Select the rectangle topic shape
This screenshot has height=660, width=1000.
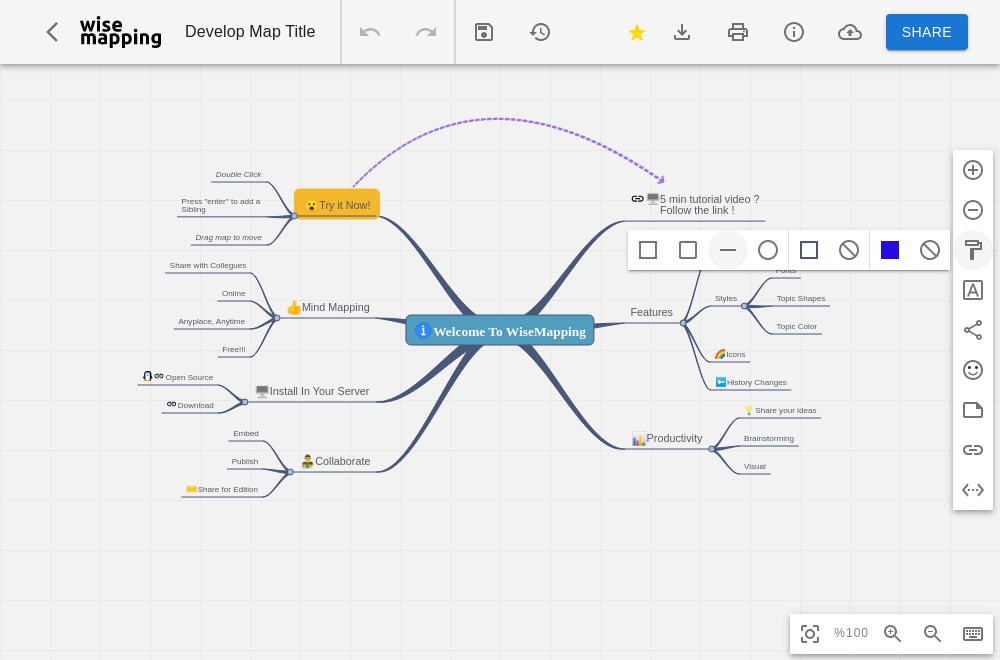click(648, 250)
